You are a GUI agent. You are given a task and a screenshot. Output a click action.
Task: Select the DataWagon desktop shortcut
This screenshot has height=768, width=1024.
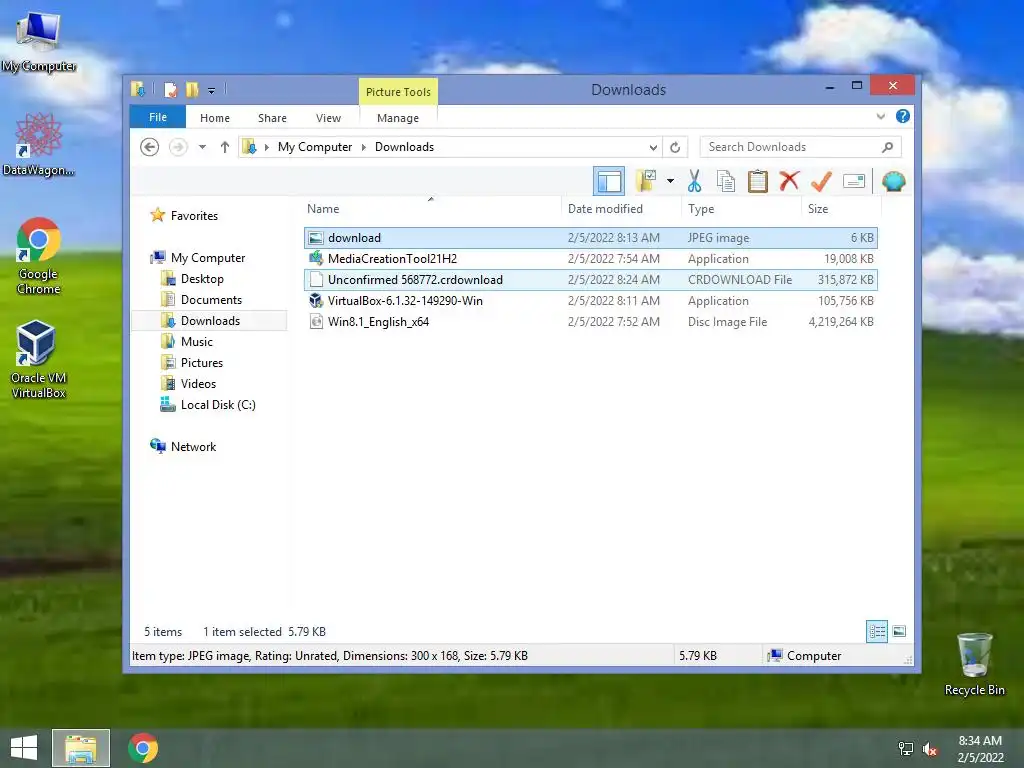tap(39, 145)
